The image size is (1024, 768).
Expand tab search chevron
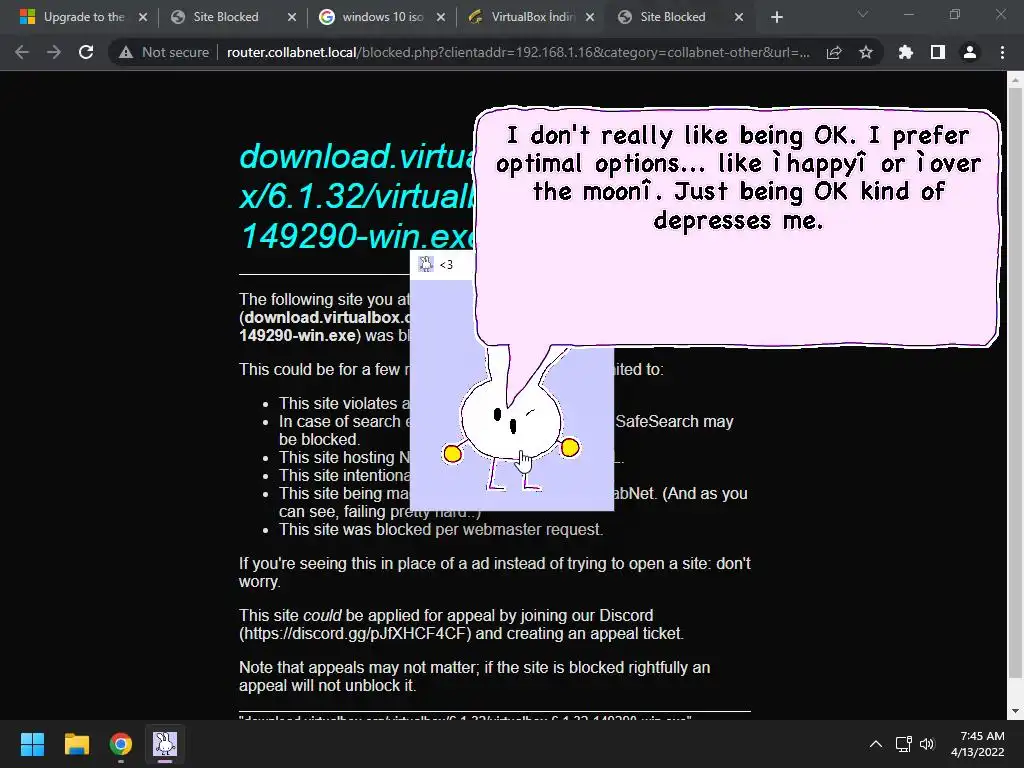tap(863, 14)
